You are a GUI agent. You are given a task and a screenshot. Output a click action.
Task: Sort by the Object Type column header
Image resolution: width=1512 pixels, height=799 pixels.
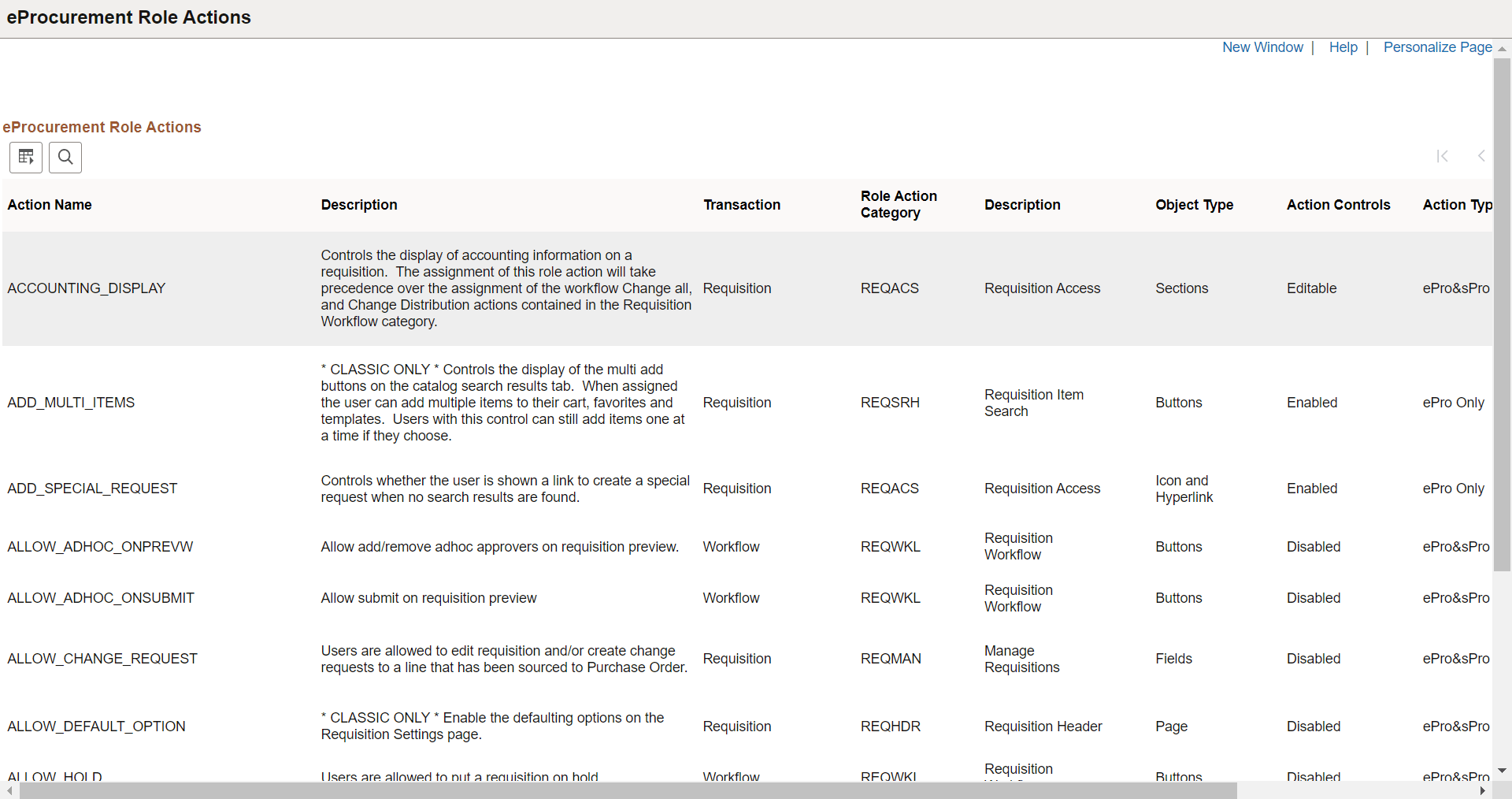pyautogui.click(x=1194, y=205)
